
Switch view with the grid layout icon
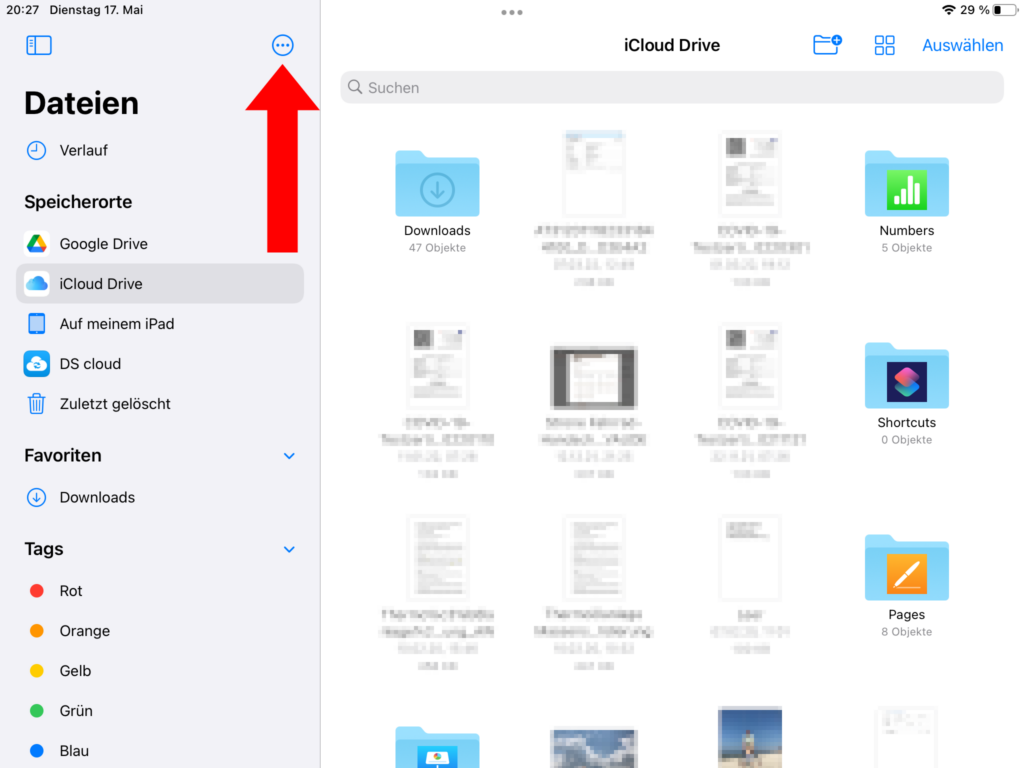coord(884,45)
